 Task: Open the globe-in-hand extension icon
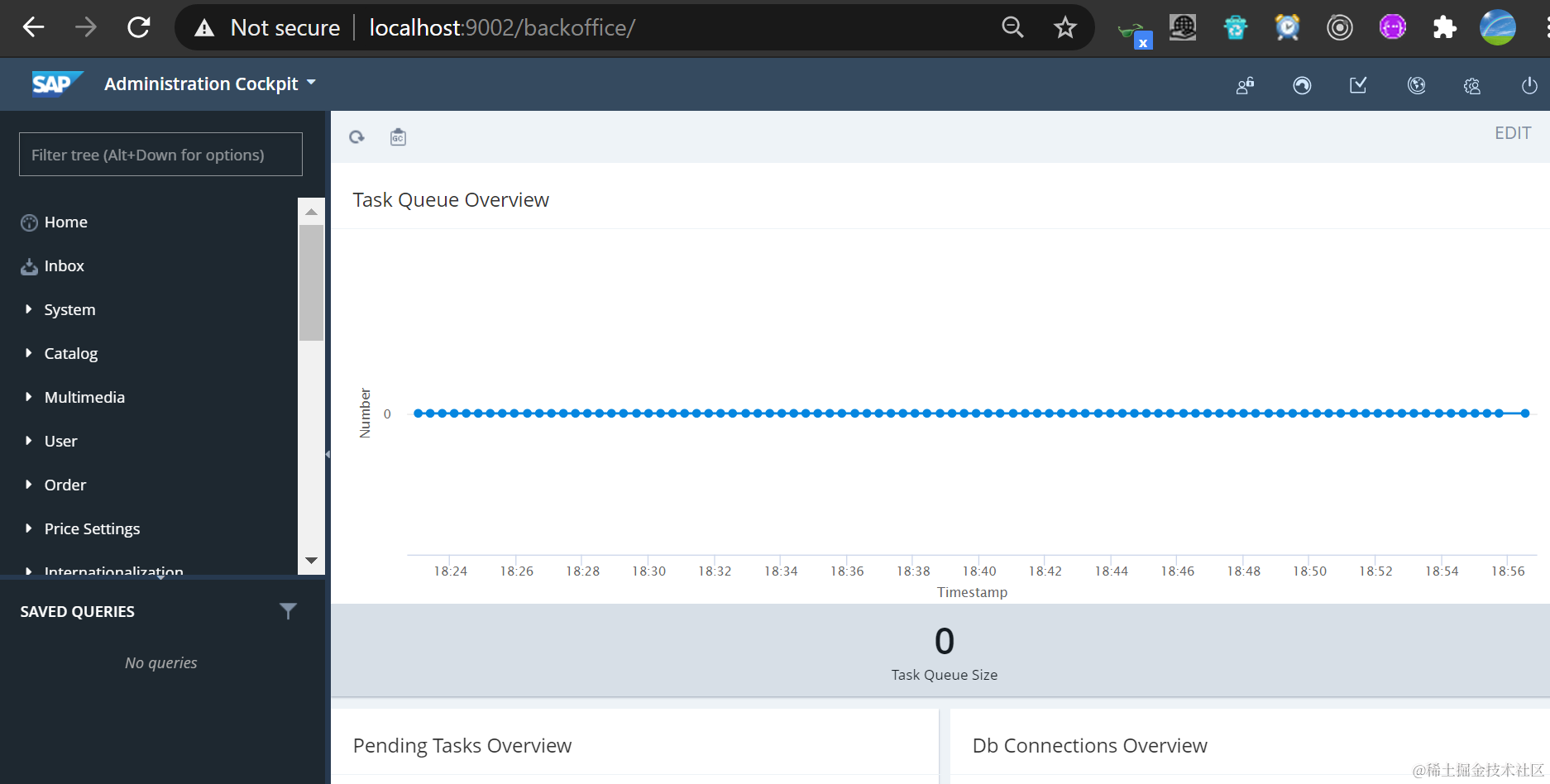click(x=1183, y=27)
